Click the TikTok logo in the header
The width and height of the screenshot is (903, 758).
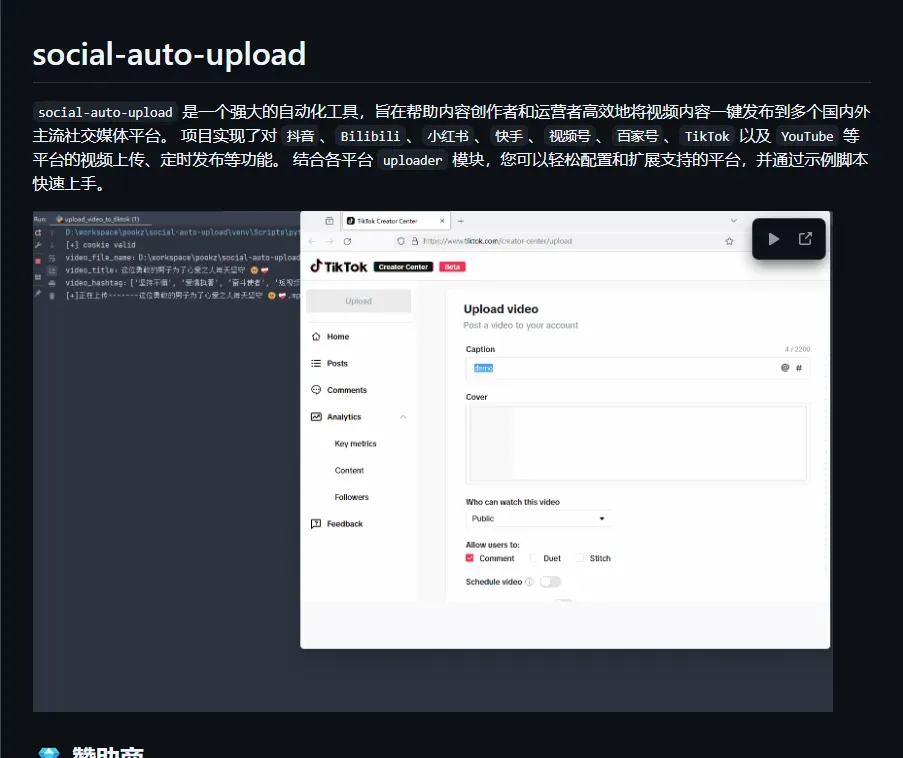pos(339,266)
